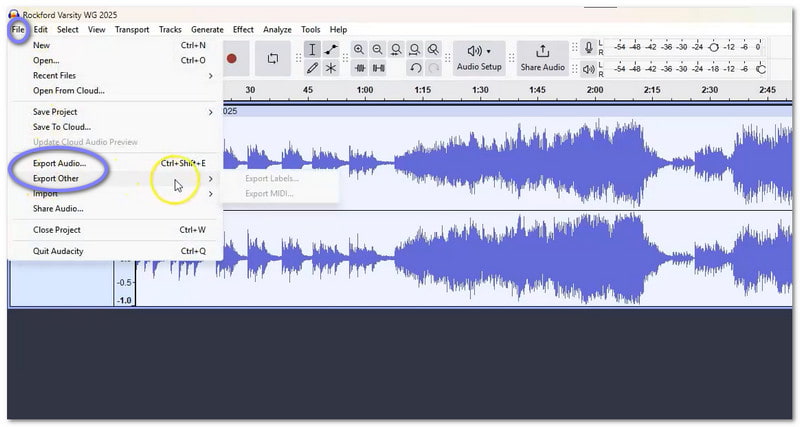Open the Effect menu
Viewport: 800px width, 427px height.
click(243, 30)
